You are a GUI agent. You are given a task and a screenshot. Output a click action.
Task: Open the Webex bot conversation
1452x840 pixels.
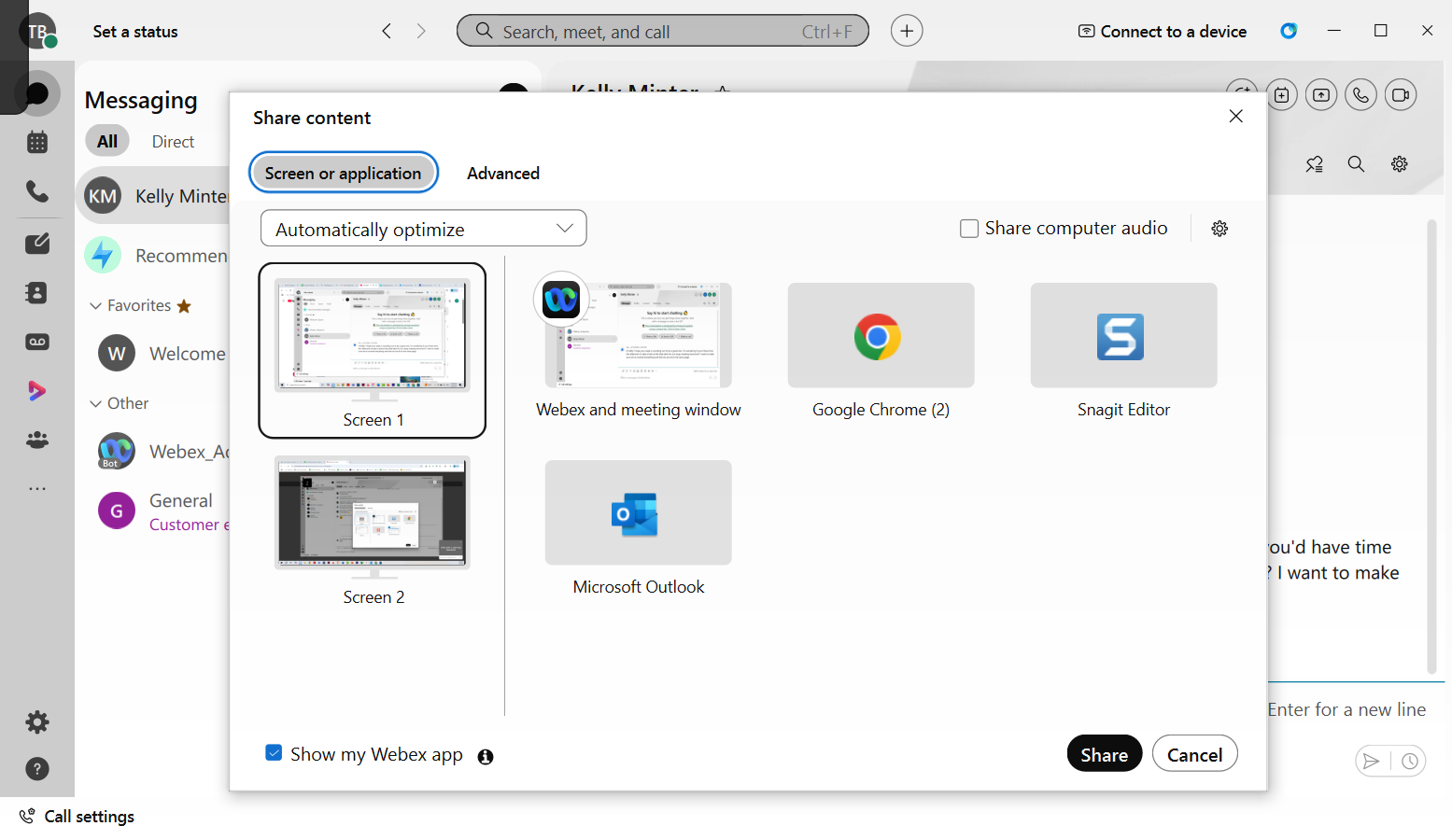162,452
